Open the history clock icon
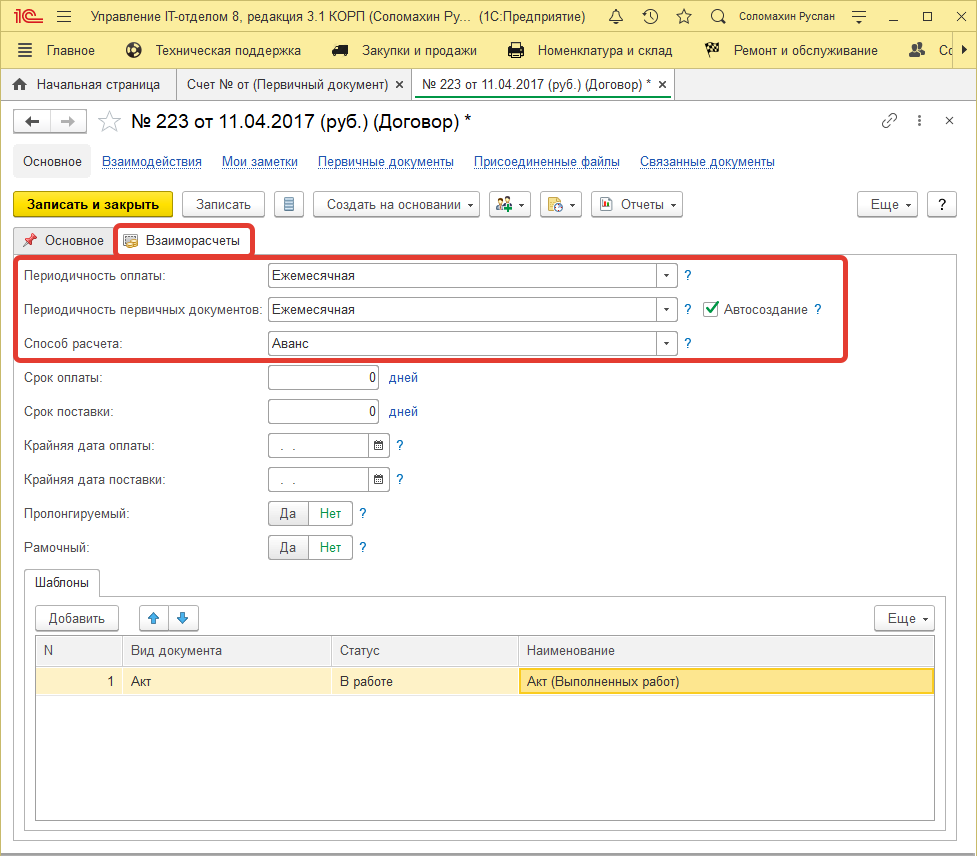This screenshot has width=977, height=856. coord(650,17)
